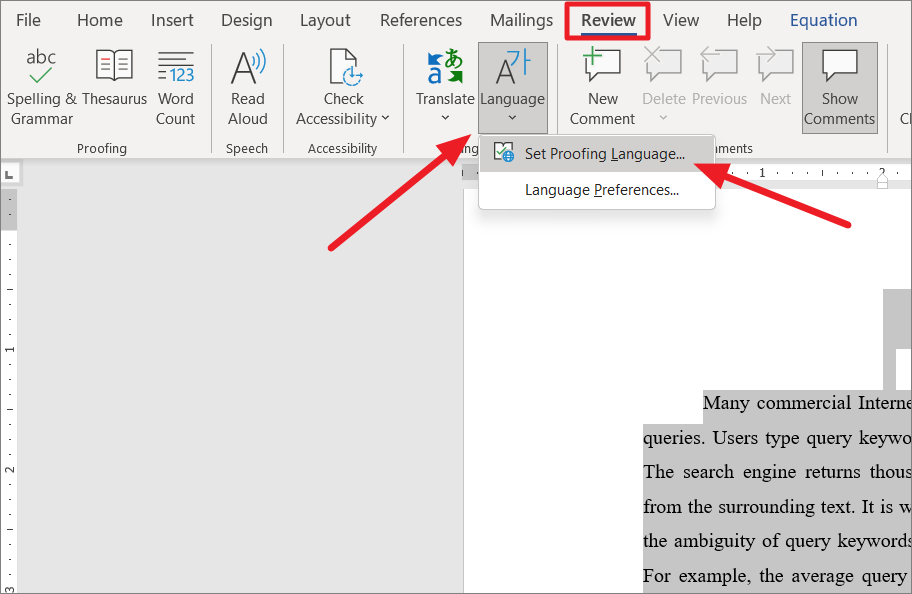The width and height of the screenshot is (912, 594).
Task: Expand the Translate dropdown chevron
Action: (x=445, y=118)
